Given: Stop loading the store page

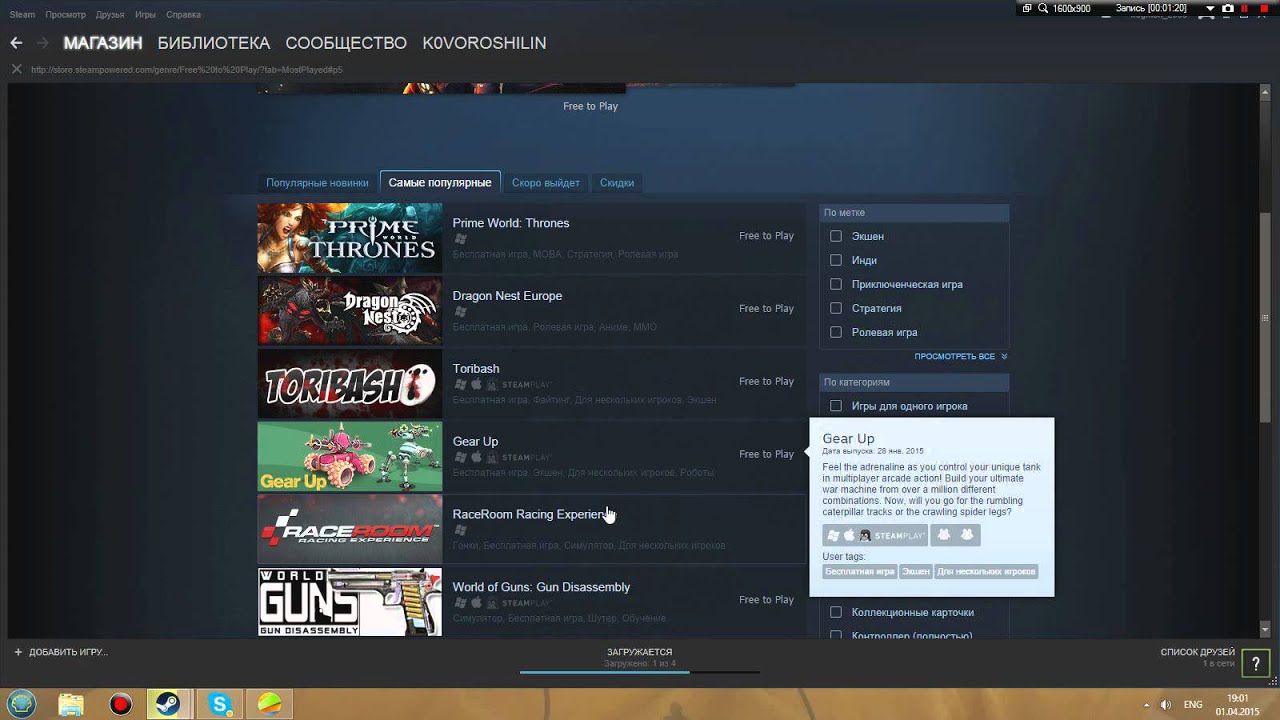Looking at the screenshot, I should pos(16,70).
